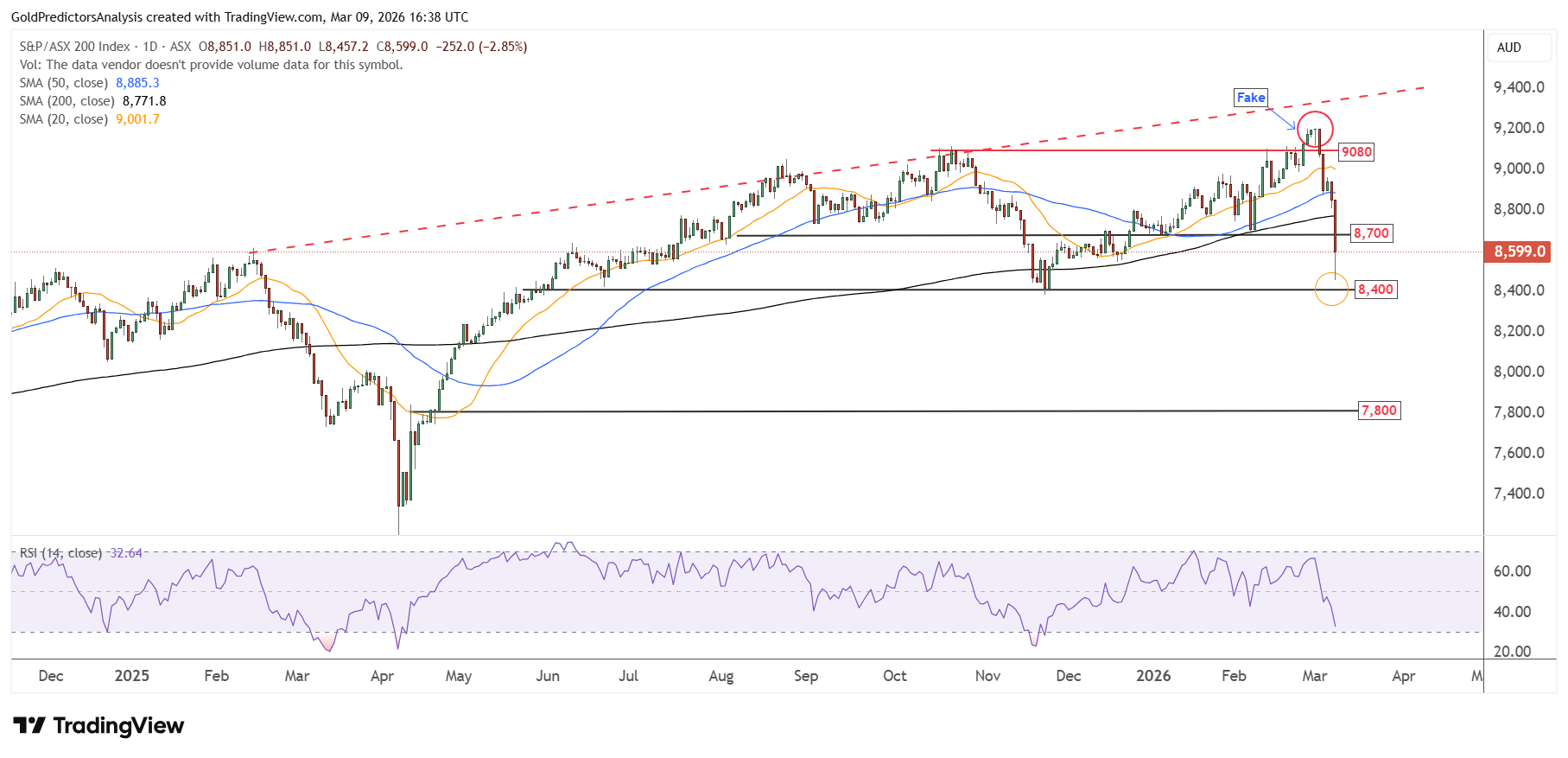The image size is (1568, 758).
Task: Click the 7,800 support price label
Action: (x=1379, y=411)
